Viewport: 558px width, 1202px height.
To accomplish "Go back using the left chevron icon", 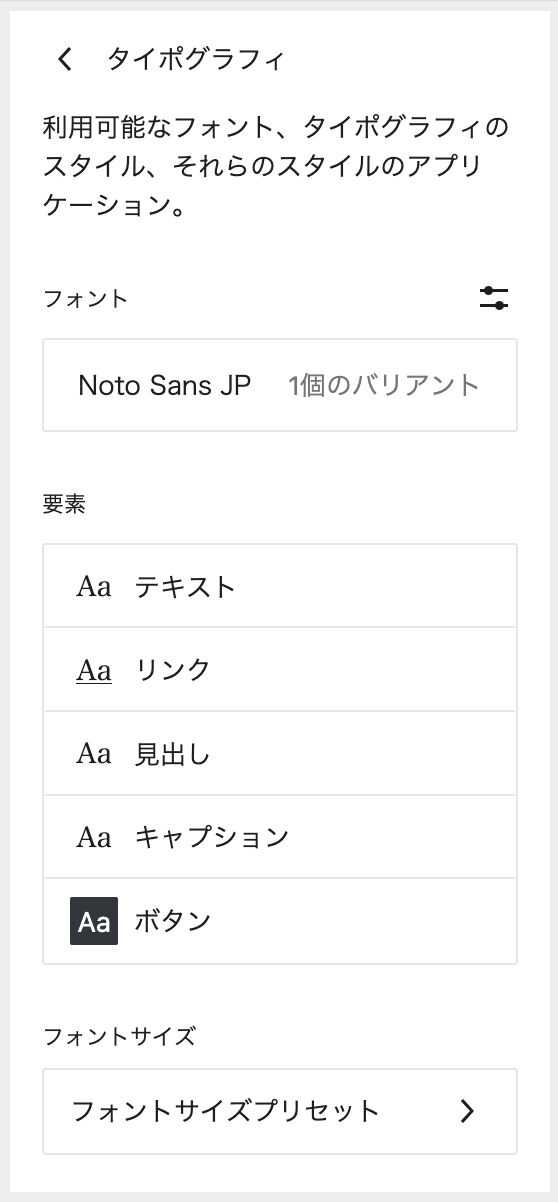I will point(65,60).
